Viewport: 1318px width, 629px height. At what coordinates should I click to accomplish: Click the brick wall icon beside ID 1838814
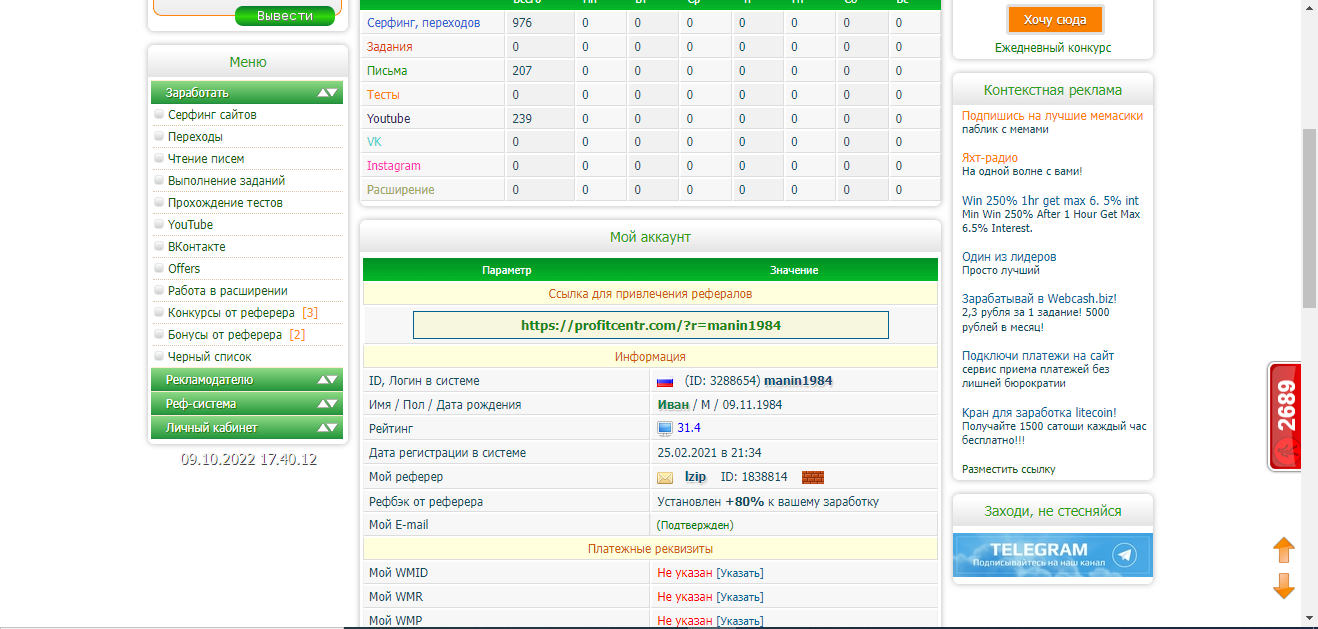pyautogui.click(x=812, y=477)
